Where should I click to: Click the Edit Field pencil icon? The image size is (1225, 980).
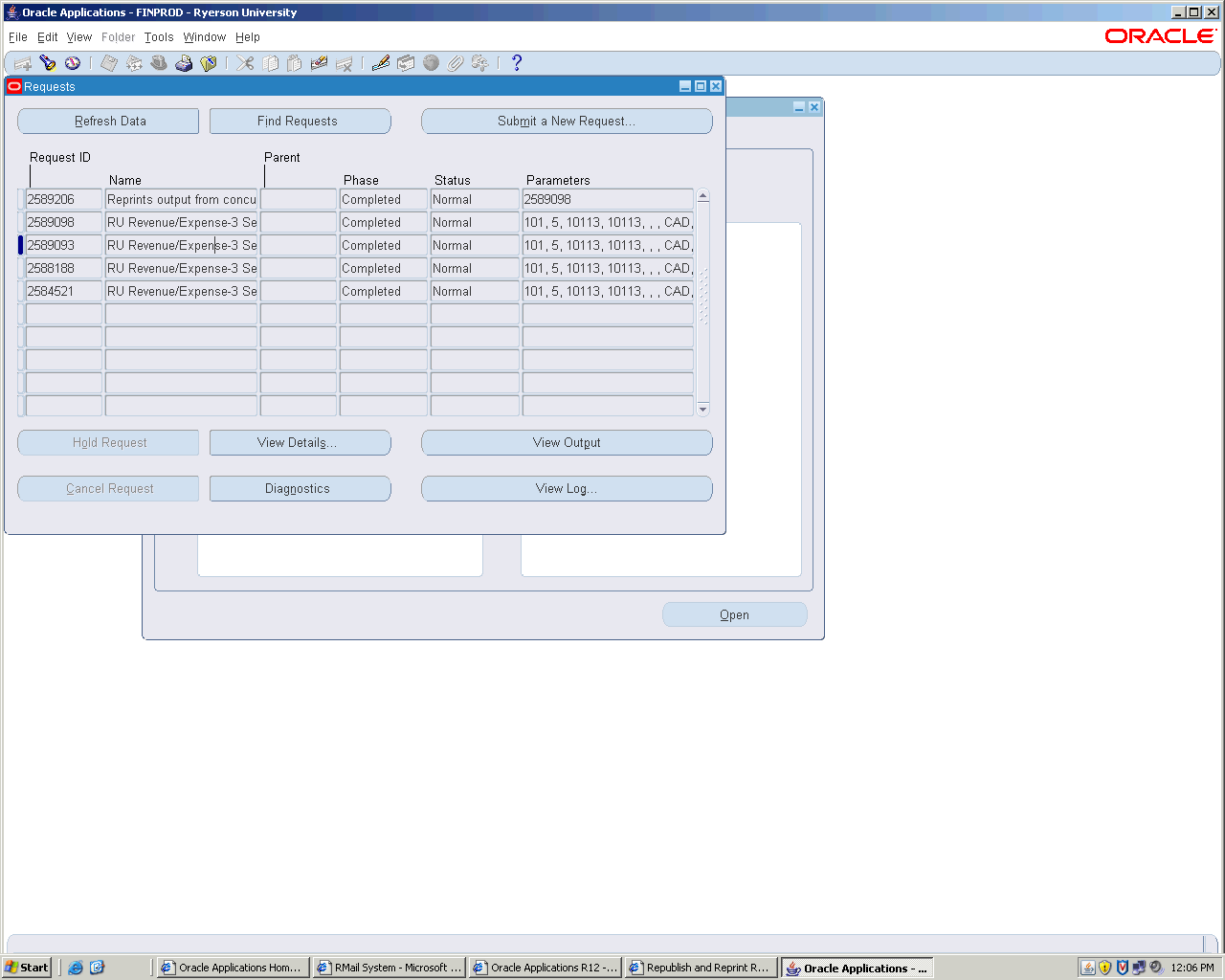381,63
